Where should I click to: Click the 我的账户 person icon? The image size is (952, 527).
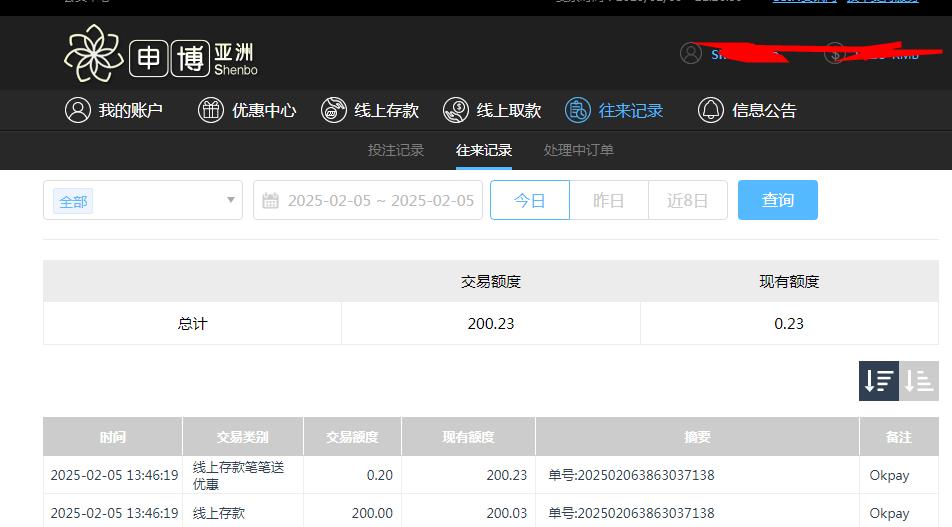click(x=78, y=110)
